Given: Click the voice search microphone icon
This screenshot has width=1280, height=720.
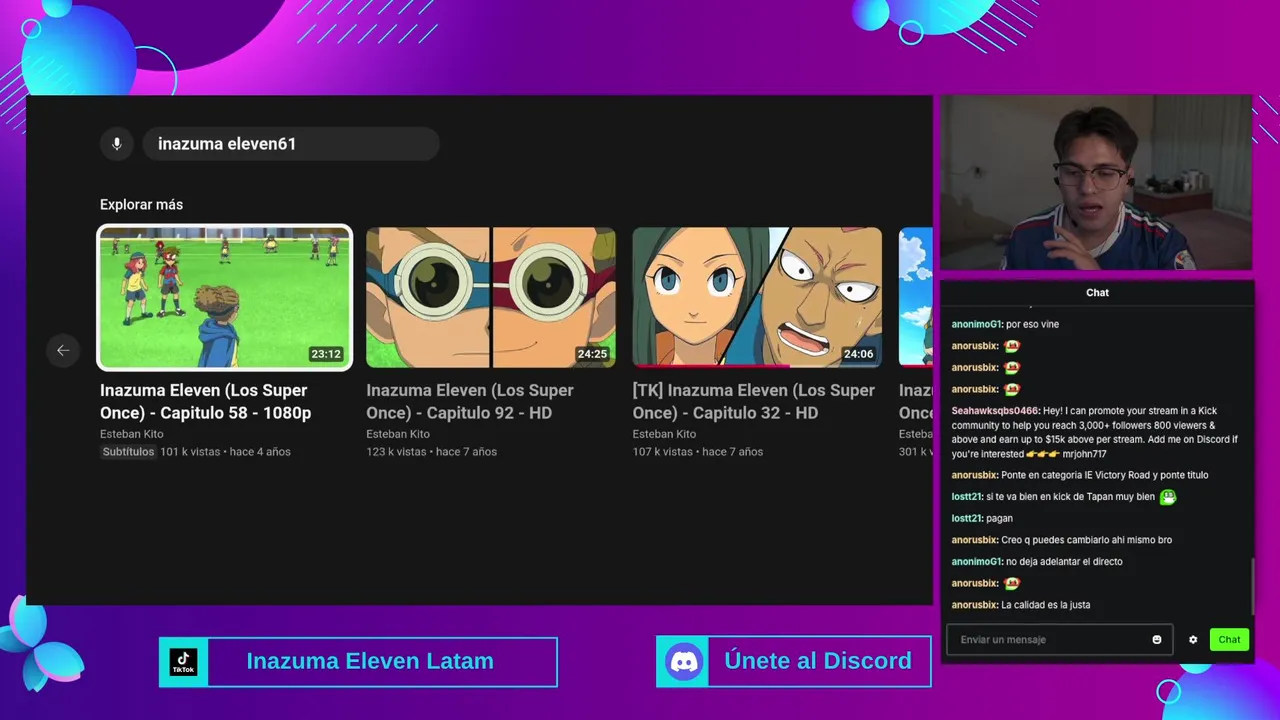Looking at the screenshot, I should tap(117, 144).
